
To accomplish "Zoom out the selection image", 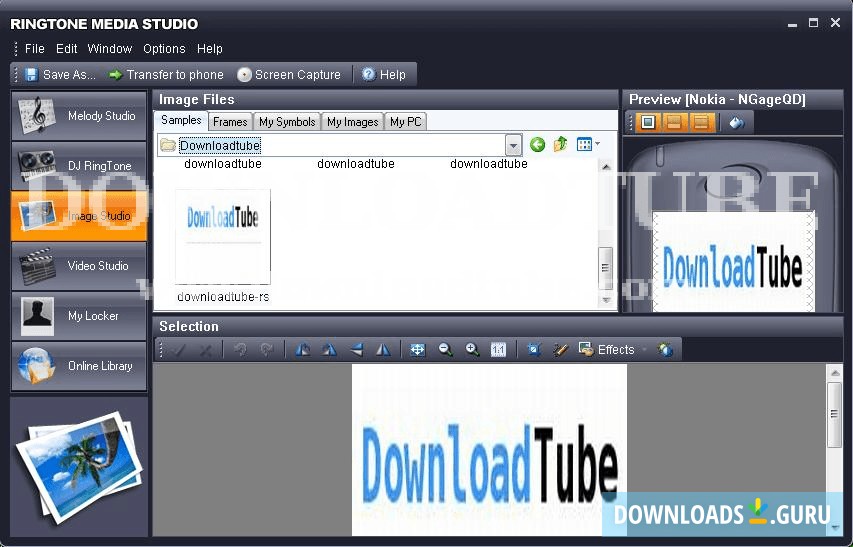I will (445, 350).
